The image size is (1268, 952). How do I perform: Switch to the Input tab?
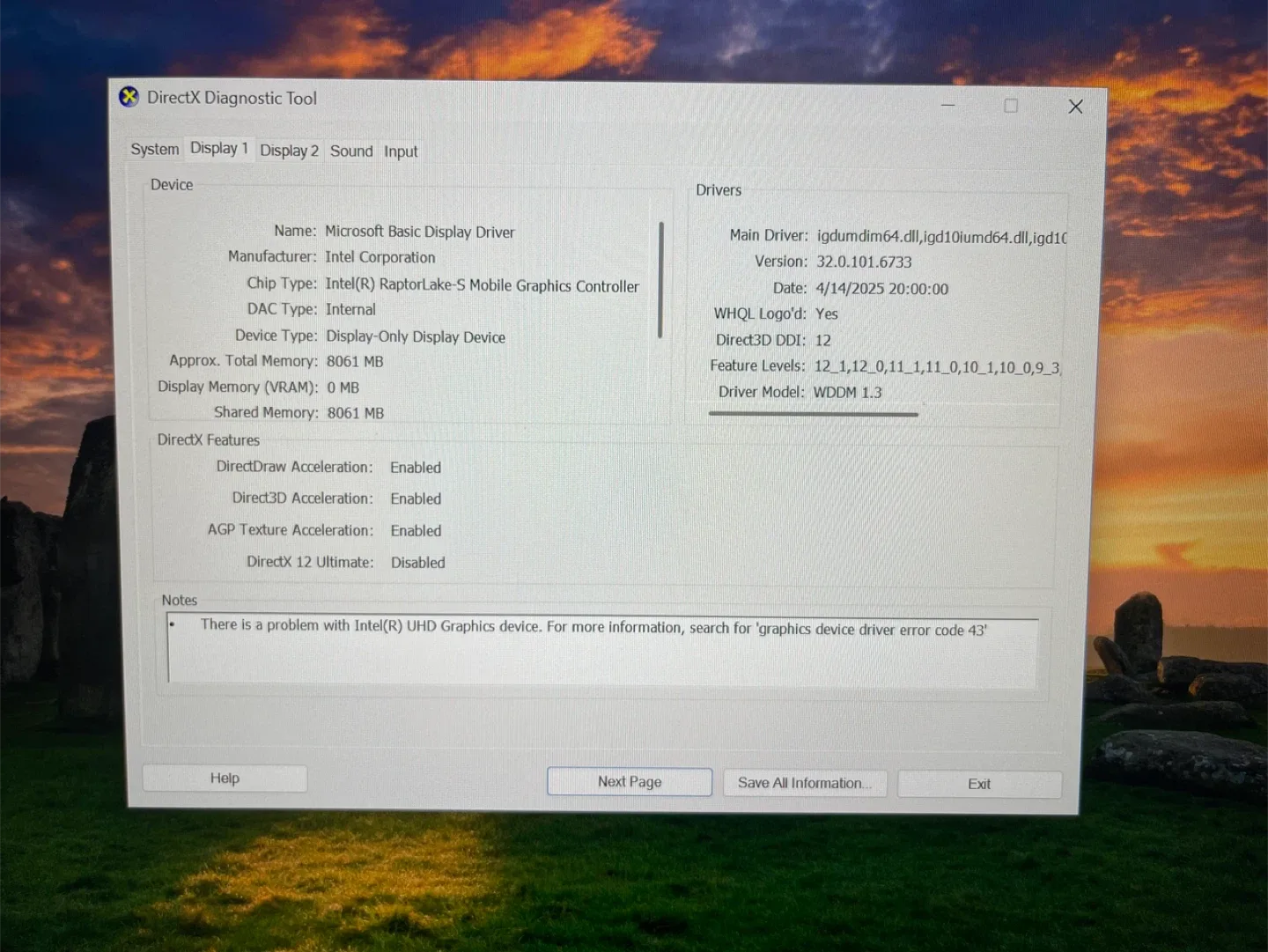click(x=401, y=151)
